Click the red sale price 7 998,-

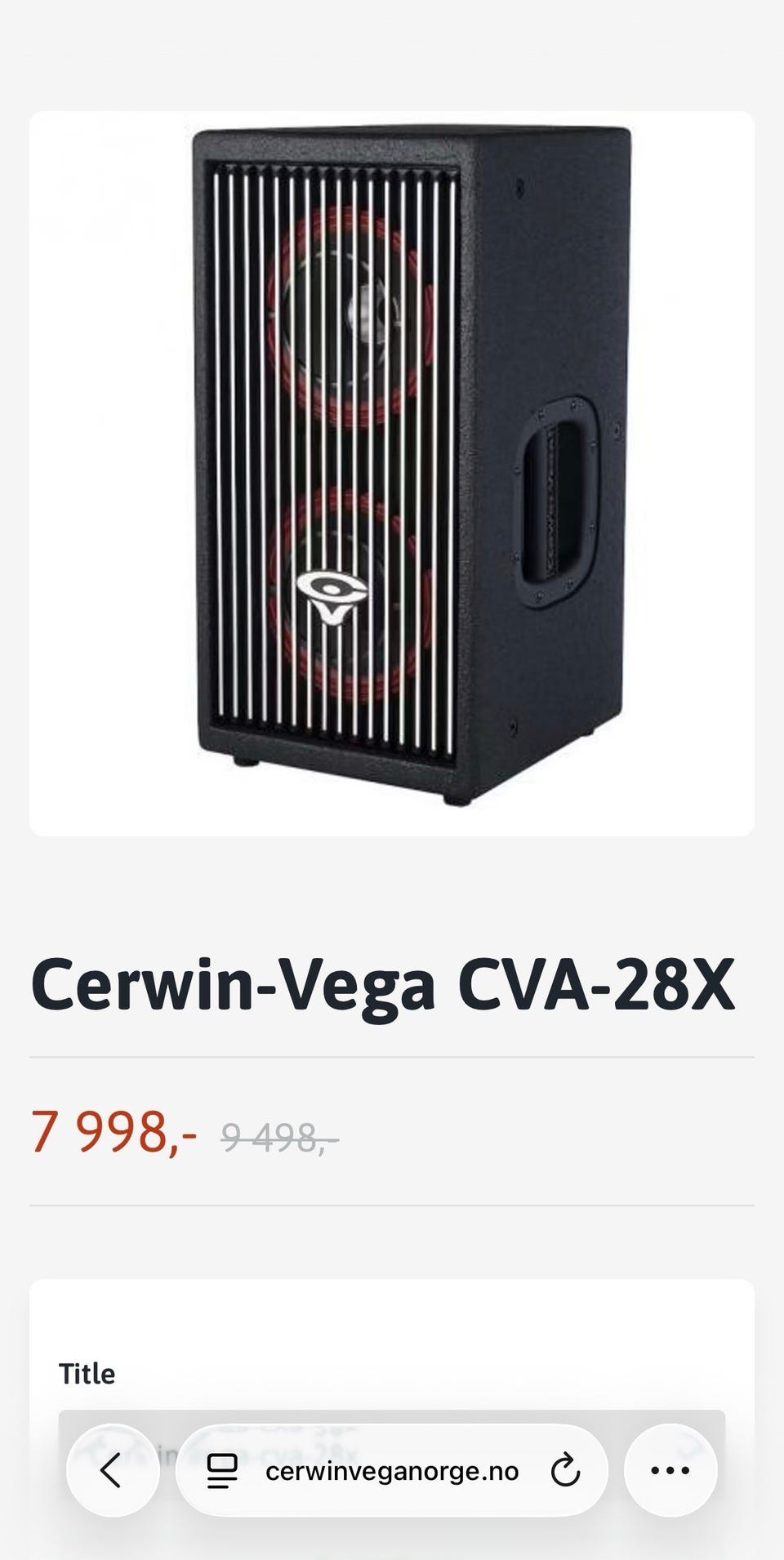(x=114, y=1132)
